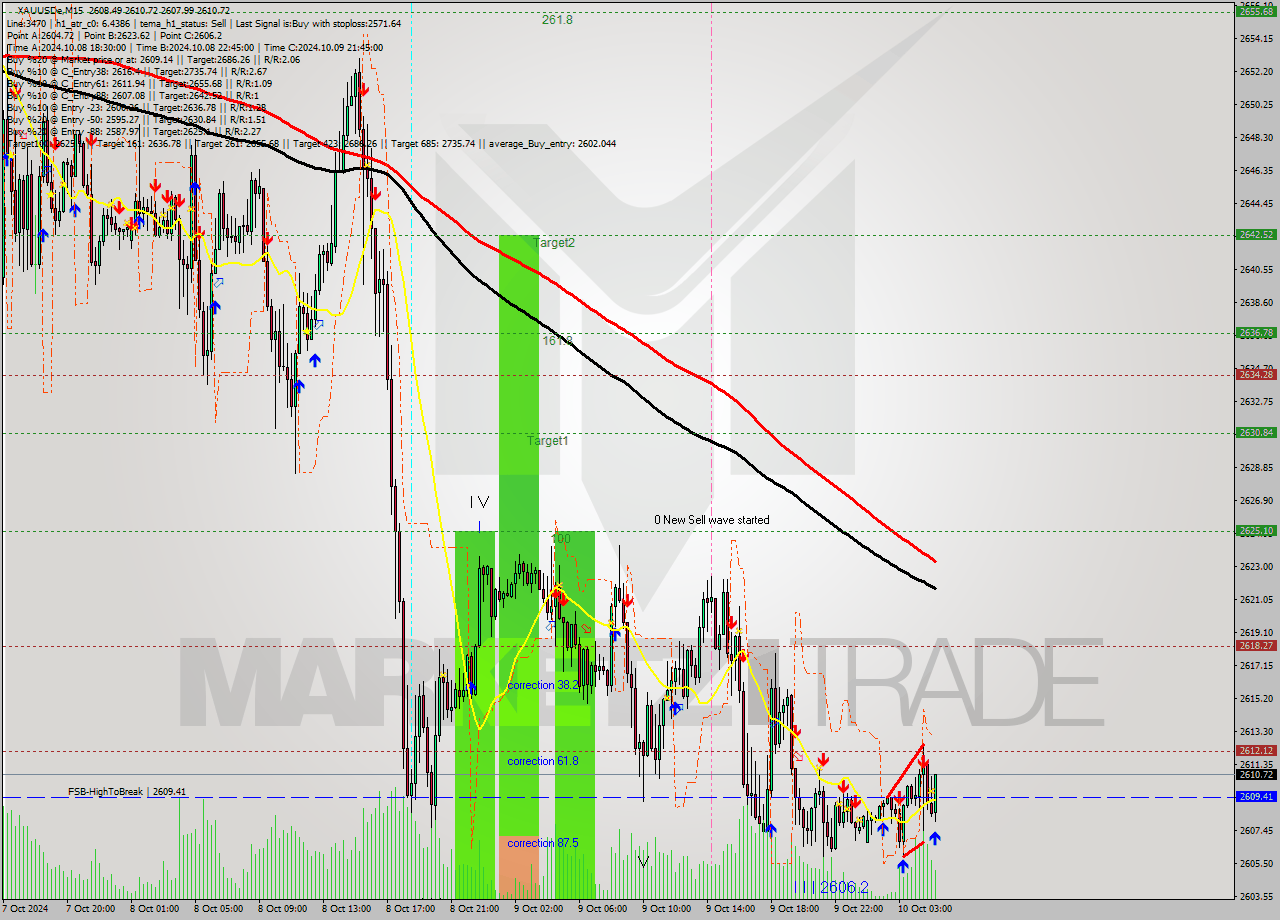Click the green 2655.68 price tag
1280x920 pixels.
tap(1256, 11)
